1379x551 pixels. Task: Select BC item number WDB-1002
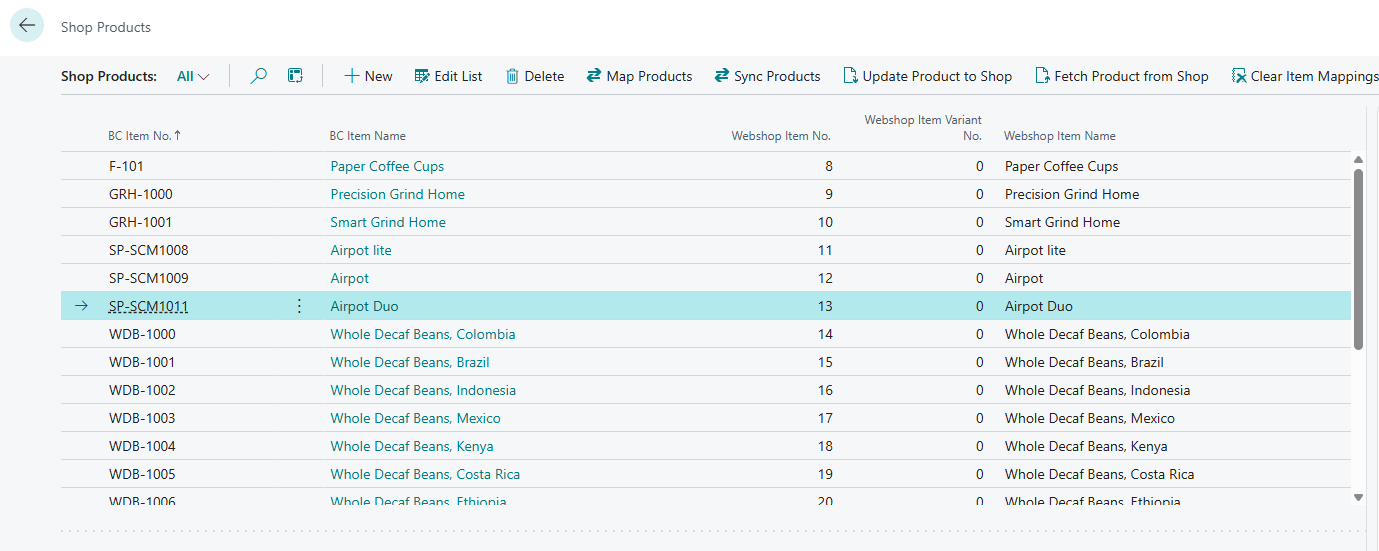[x=142, y=390]
